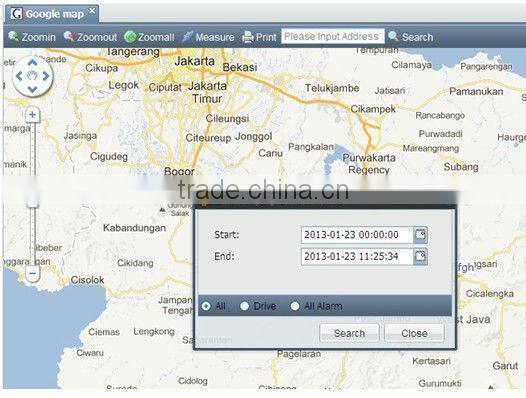The height and width of the screenshot is (398, 526).
Task: Click the dialog Close button
Action: tap(414, 333)
